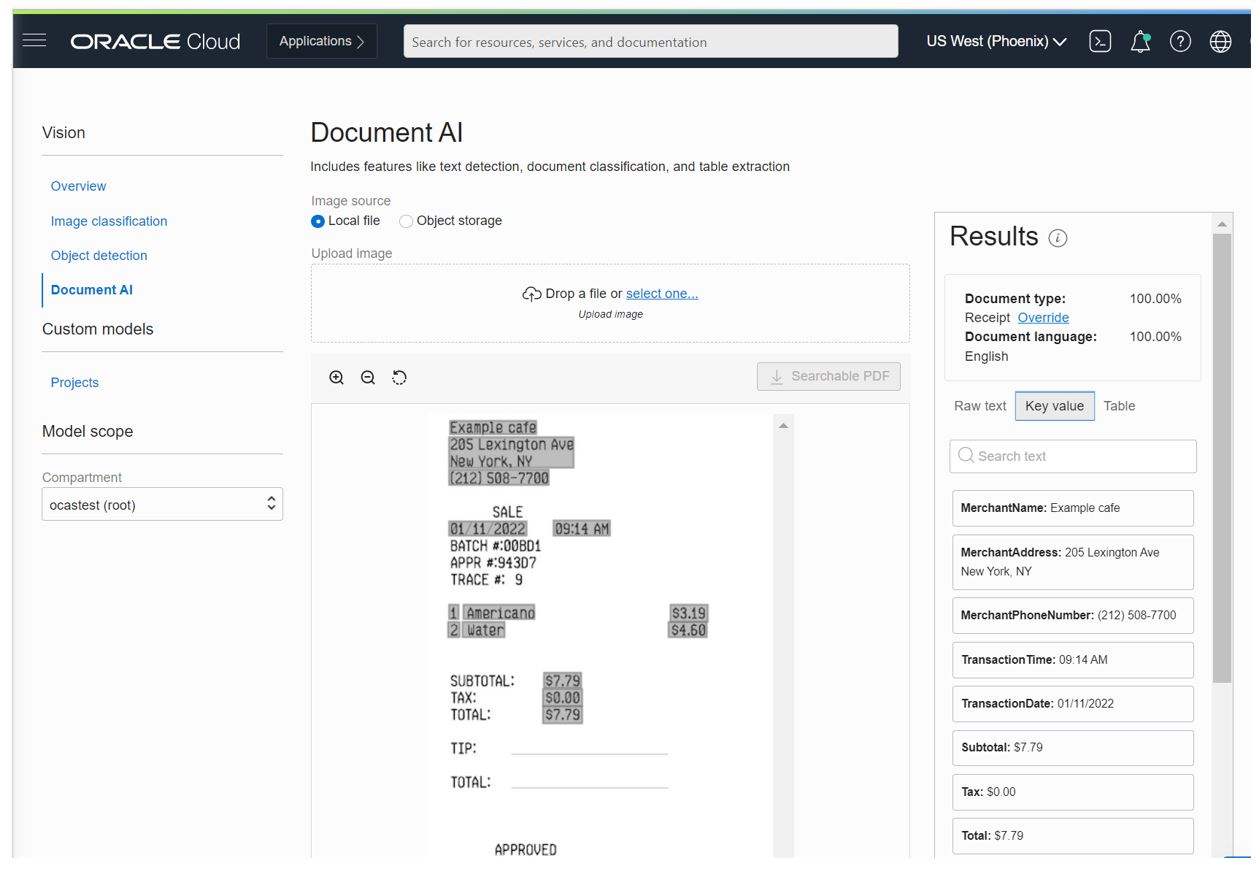Zoom into the receipt image
Screen dimensions: 1257x877
[336, 377]
